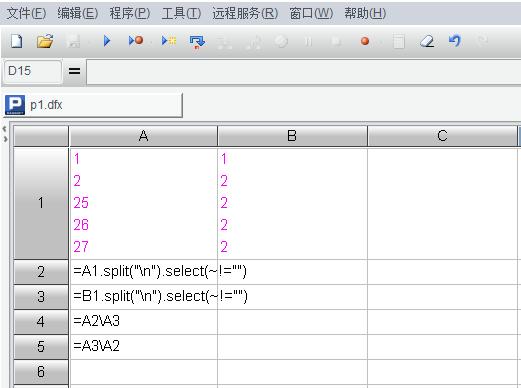
Task: Clear cell values with the eraser icon
Action: tap(427, 41)
